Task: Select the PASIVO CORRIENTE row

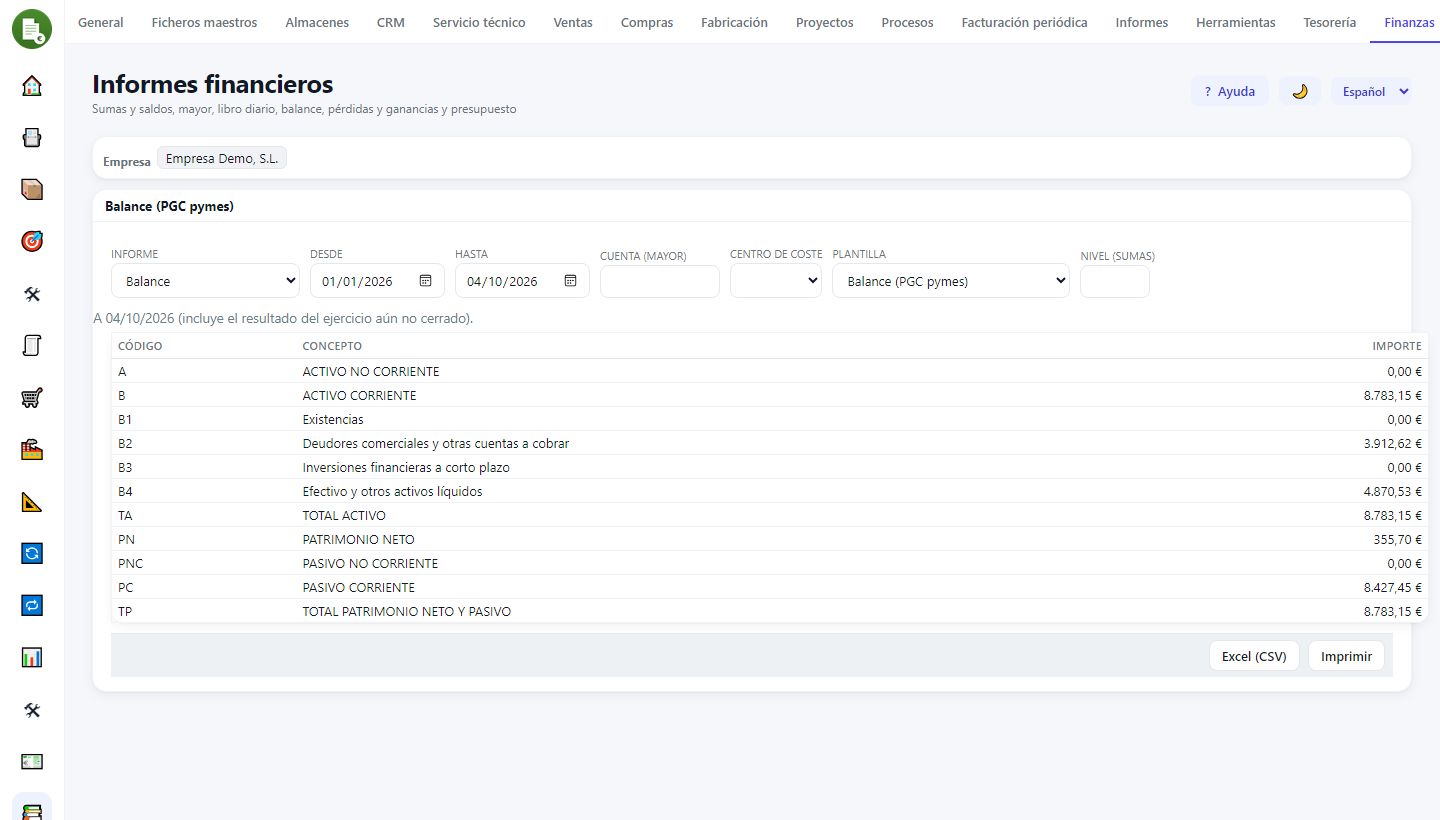Action: 770,587
